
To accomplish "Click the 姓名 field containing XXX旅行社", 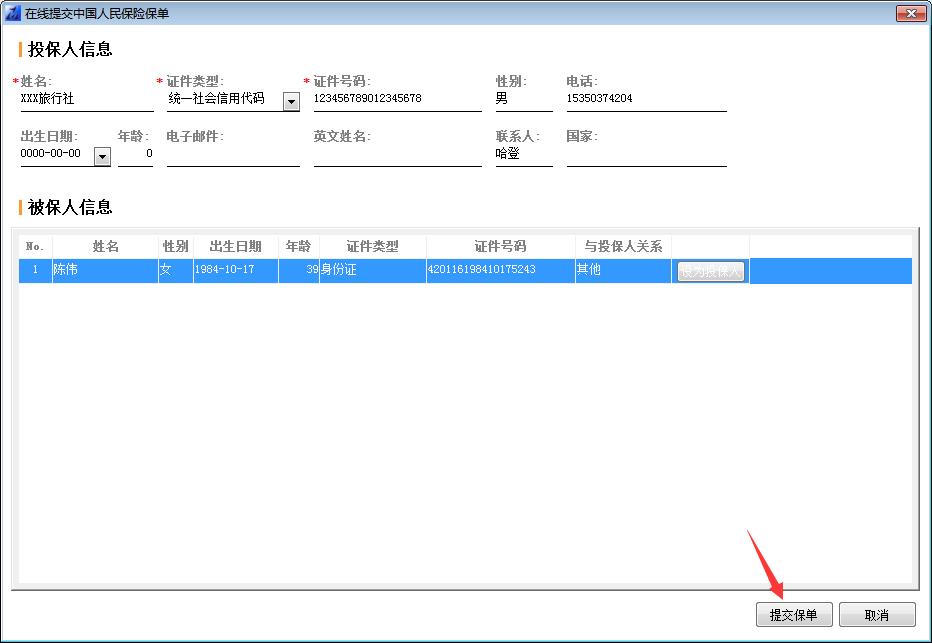I will pos(85,99).
